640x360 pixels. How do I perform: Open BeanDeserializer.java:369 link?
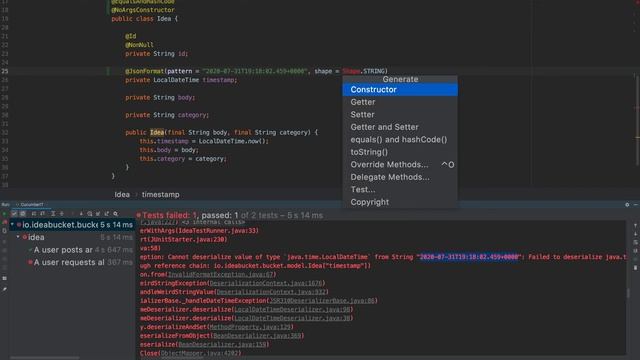[x=258, y=336]
